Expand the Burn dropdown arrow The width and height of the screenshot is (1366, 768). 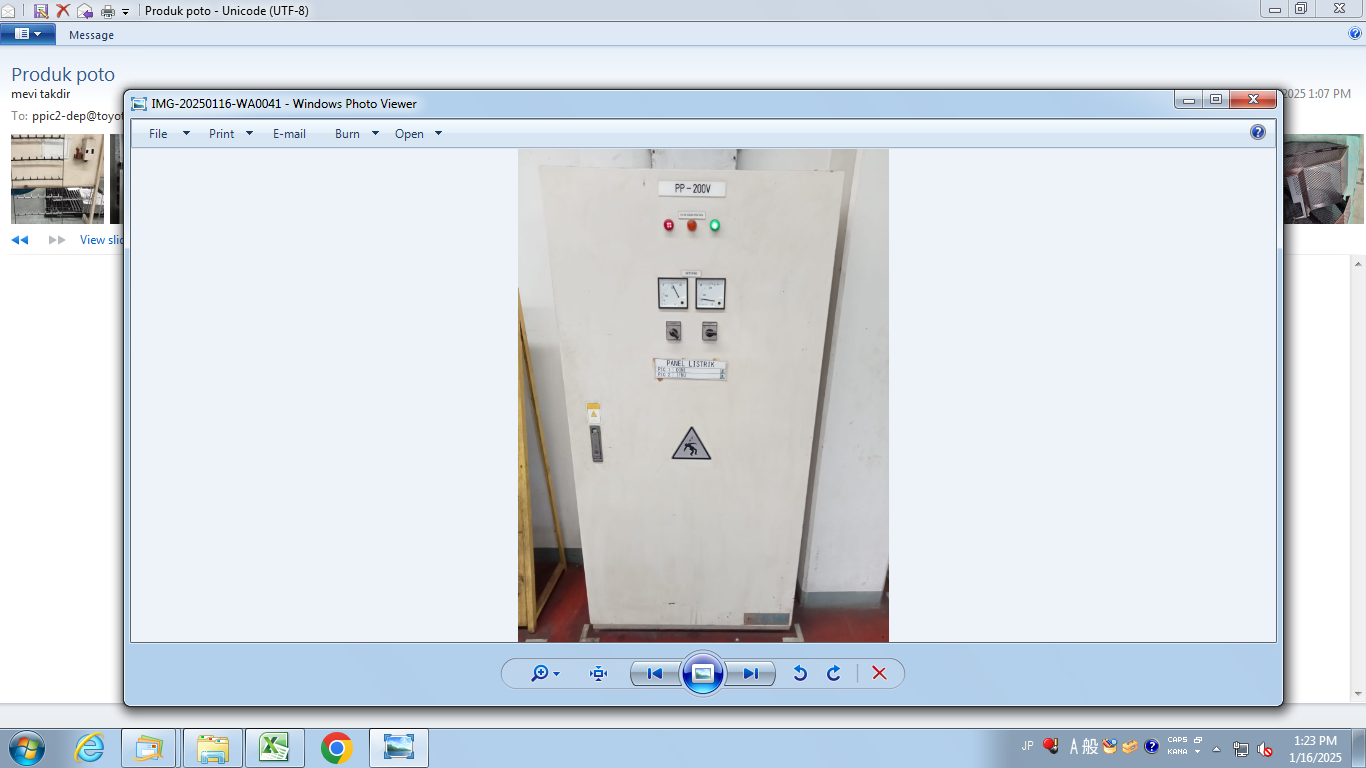point(375,133)
